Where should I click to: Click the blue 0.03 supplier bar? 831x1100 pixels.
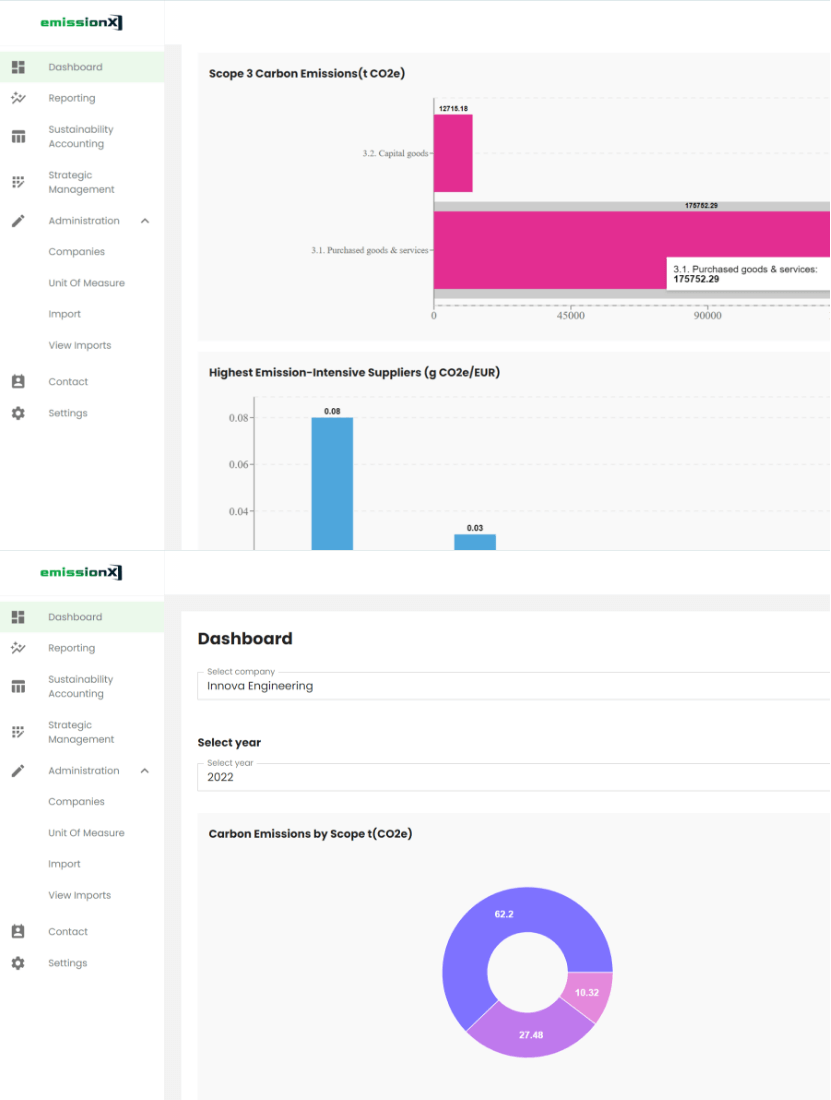[x=475, y=542]
